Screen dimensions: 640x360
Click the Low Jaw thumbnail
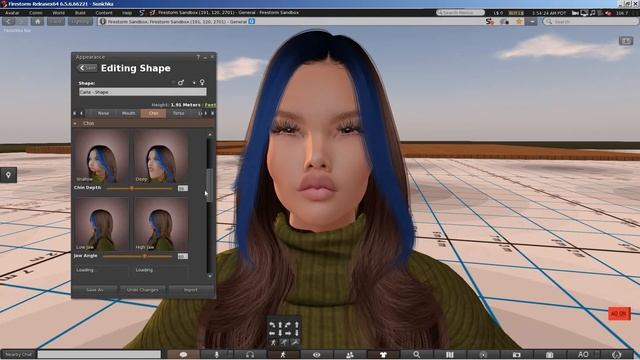pos(101,224)
